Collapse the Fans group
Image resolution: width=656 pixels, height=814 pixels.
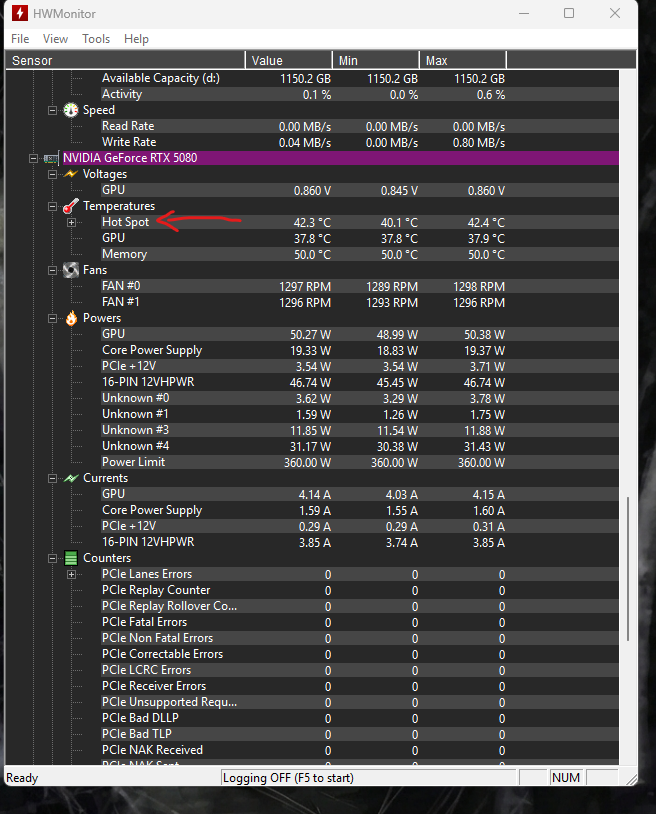[52, 270]
